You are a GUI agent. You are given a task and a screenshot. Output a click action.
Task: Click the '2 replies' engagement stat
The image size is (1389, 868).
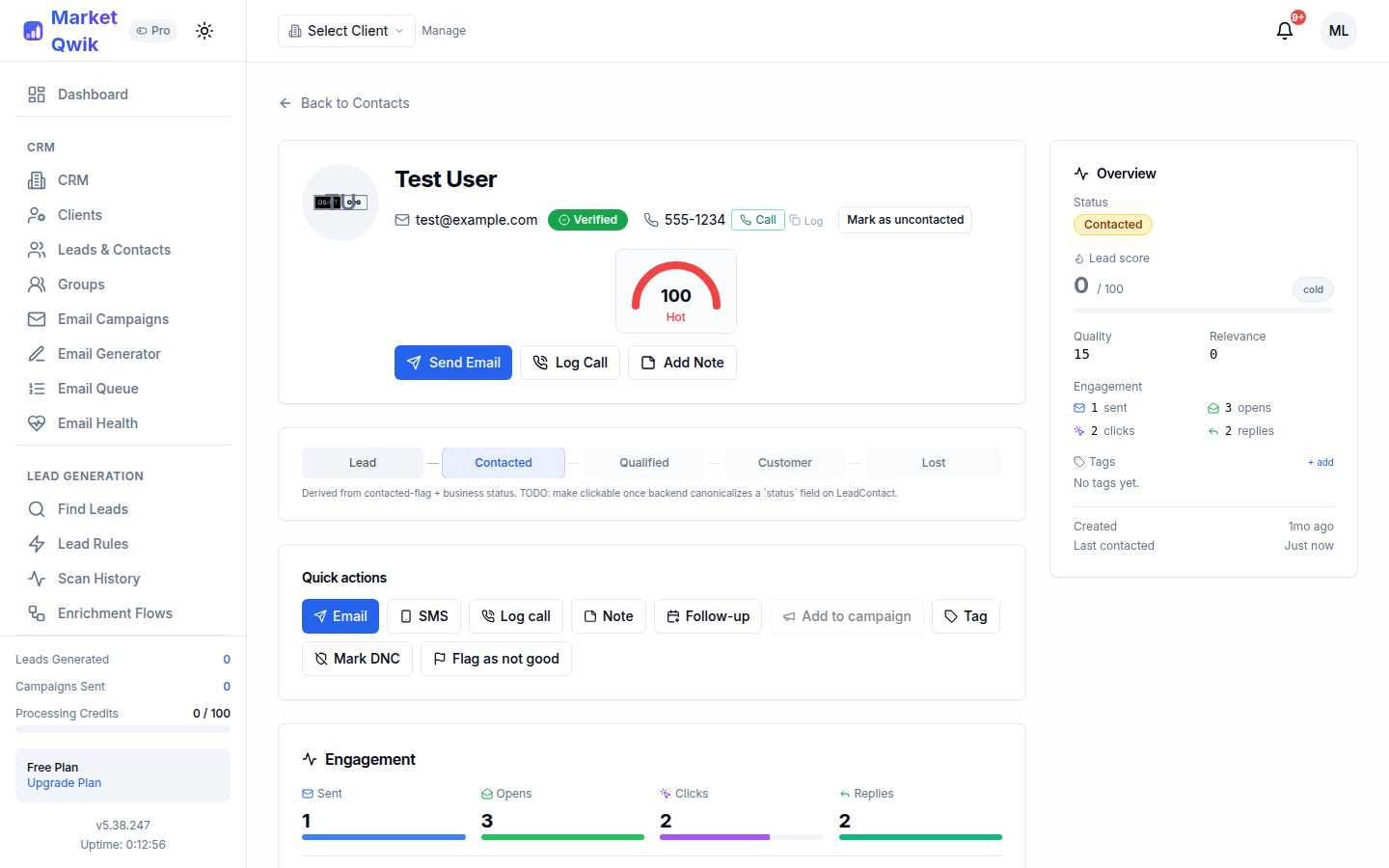(x=1240, y=431)
